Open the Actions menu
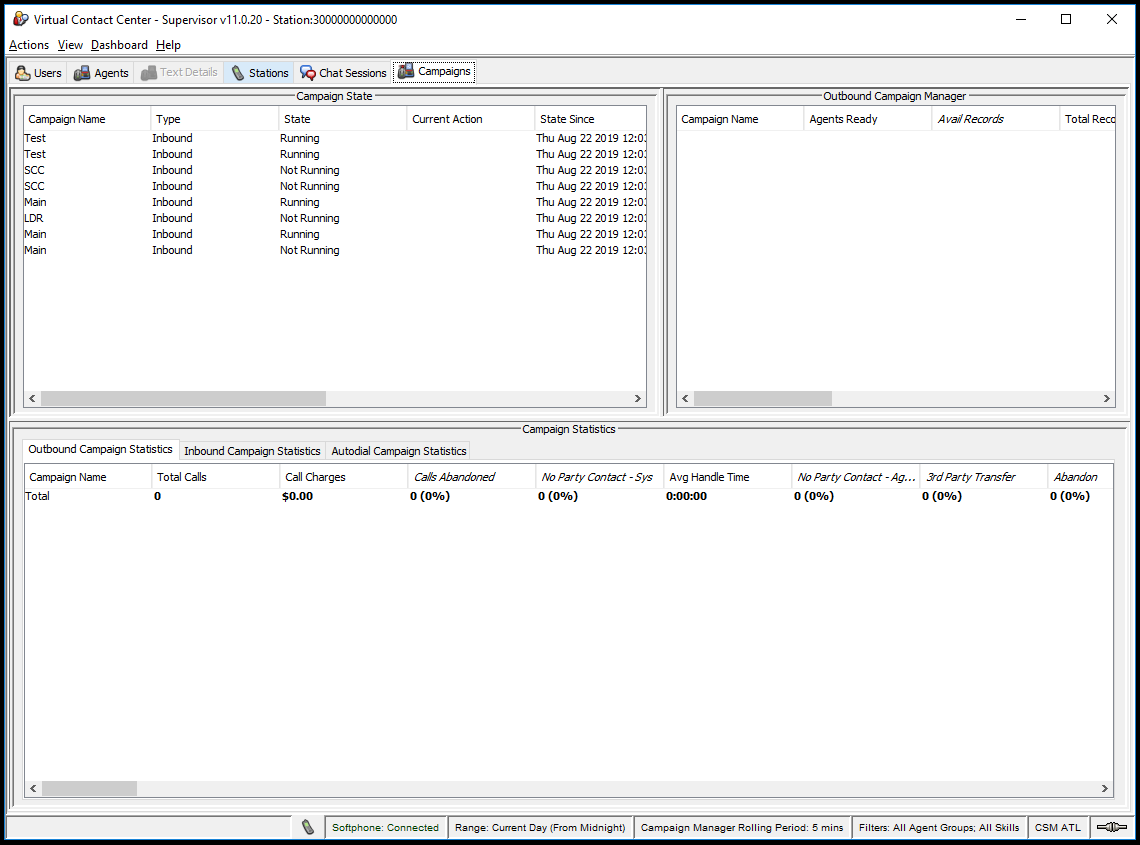1140x845 pixels. tap(29, 45)
